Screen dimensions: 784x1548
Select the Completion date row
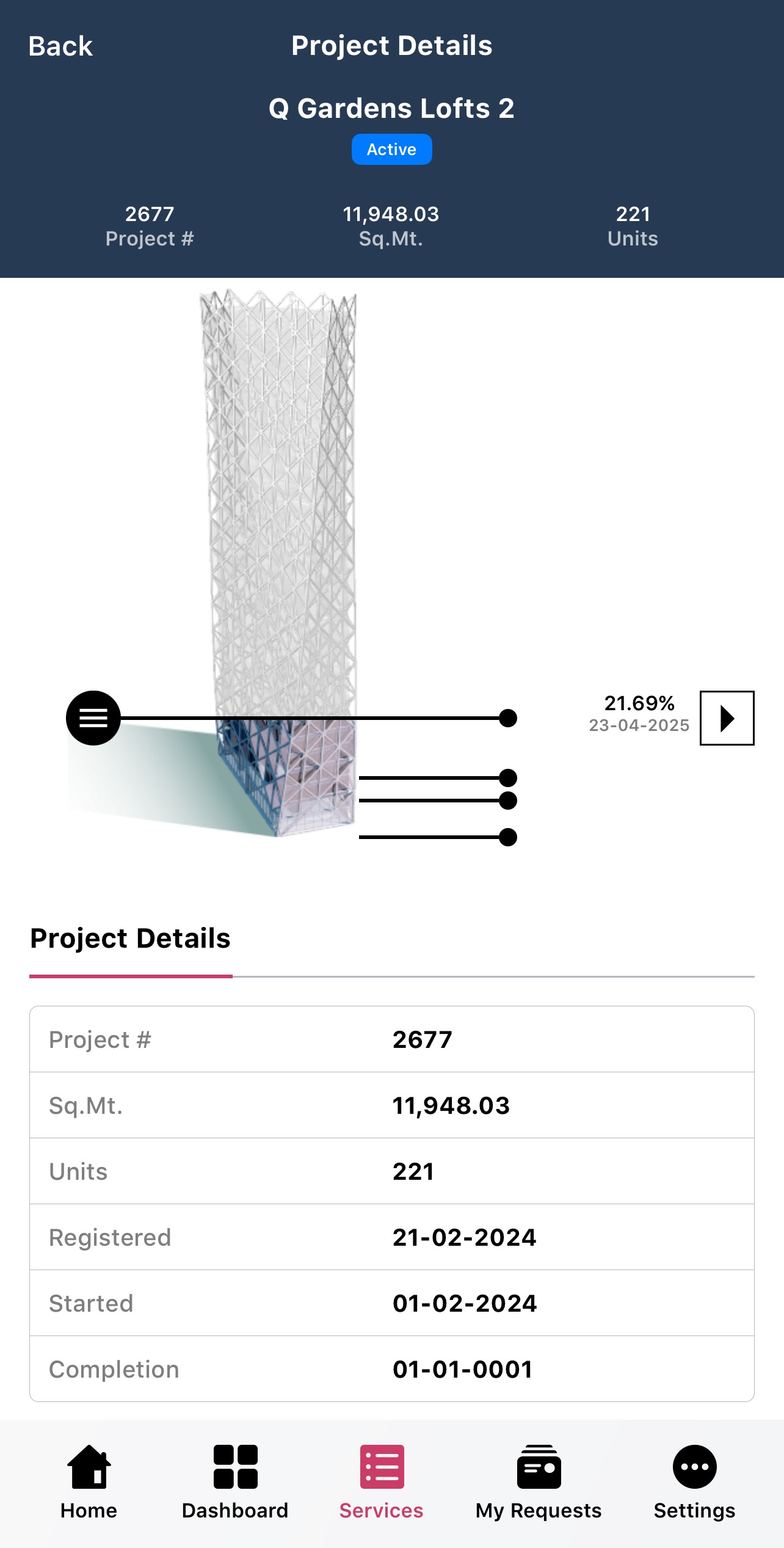click(391, 1369)
